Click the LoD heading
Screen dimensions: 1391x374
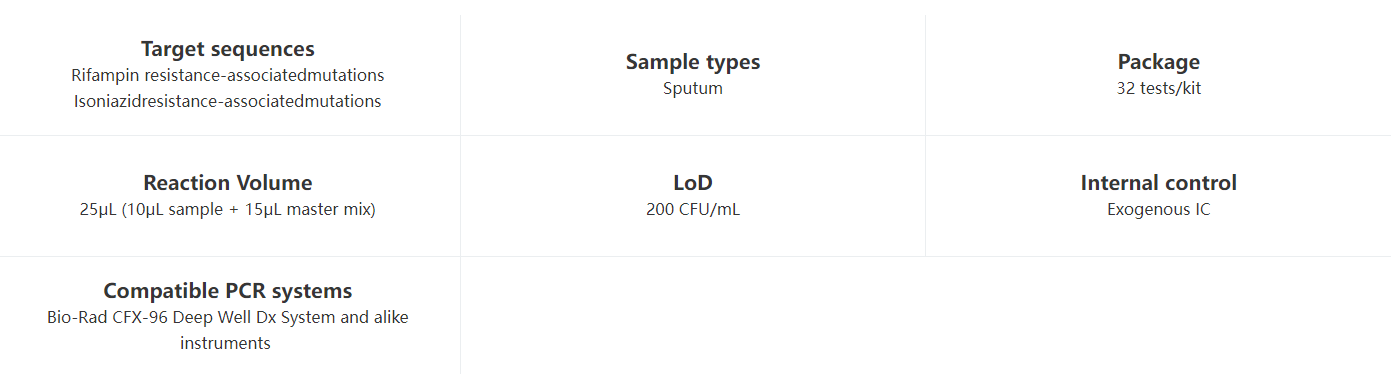(x=693, y=183)
